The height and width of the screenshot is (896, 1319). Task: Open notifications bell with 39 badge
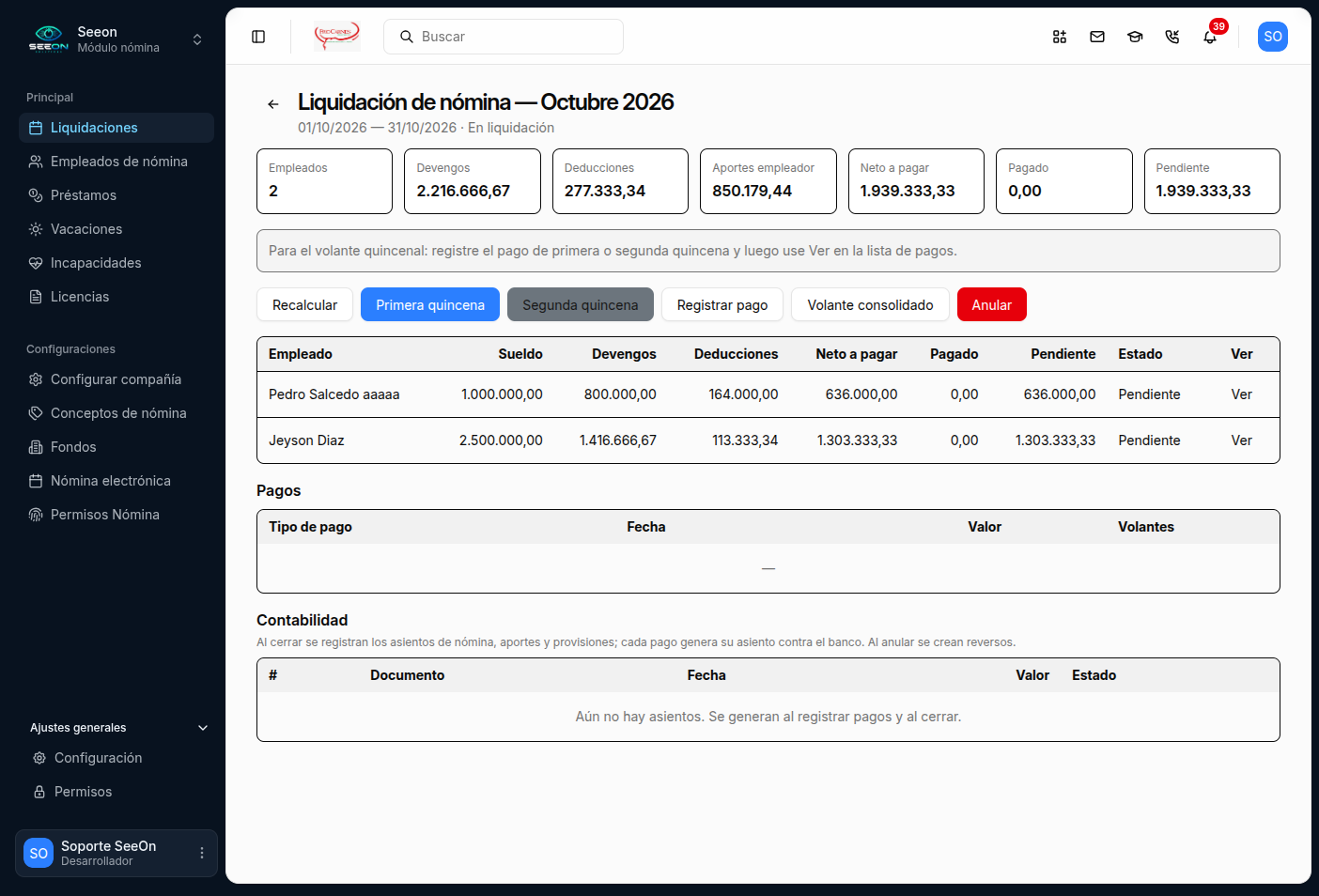(1210, 37)
